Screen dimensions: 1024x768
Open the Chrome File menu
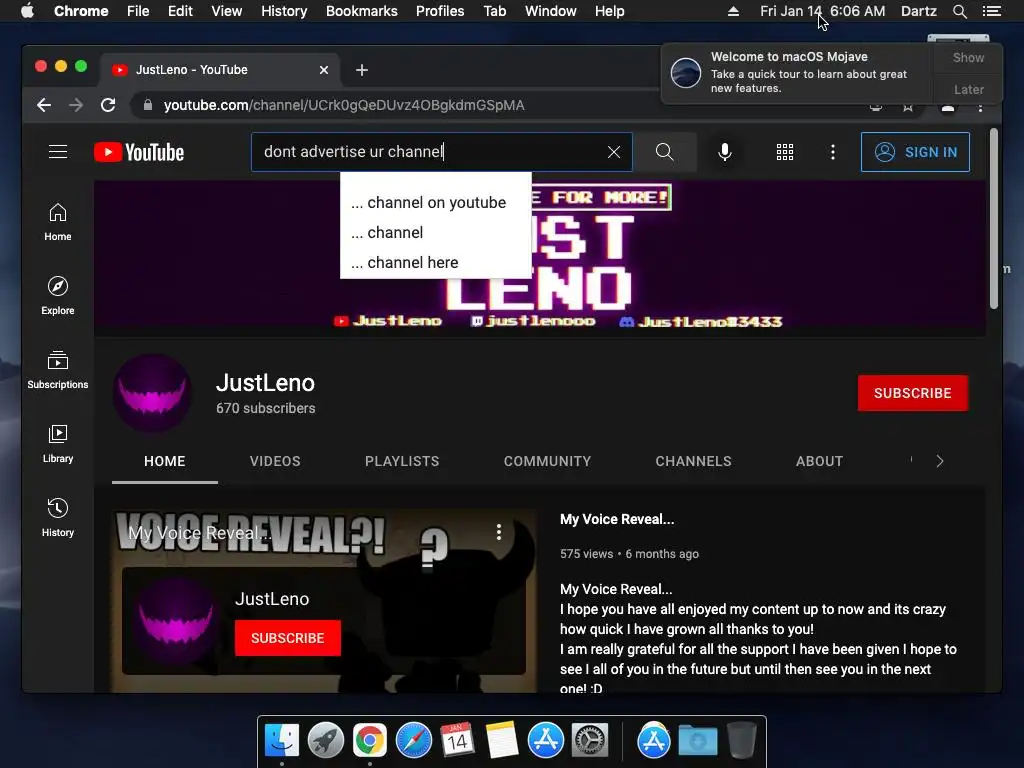138,11
